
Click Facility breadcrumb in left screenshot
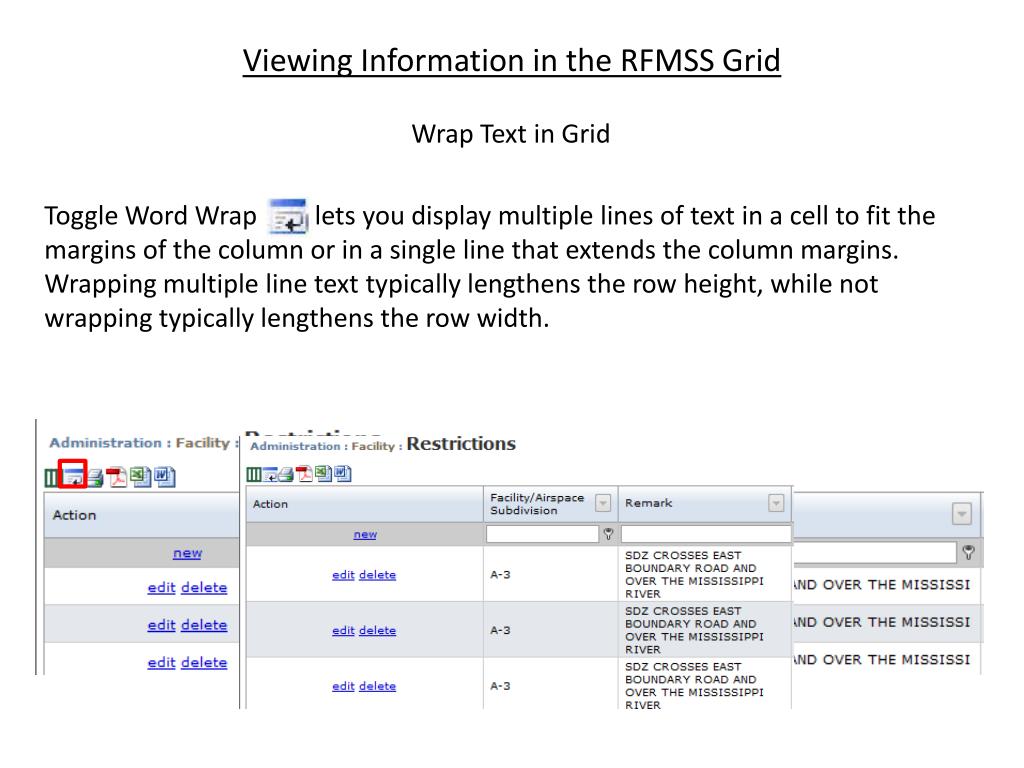202,443
